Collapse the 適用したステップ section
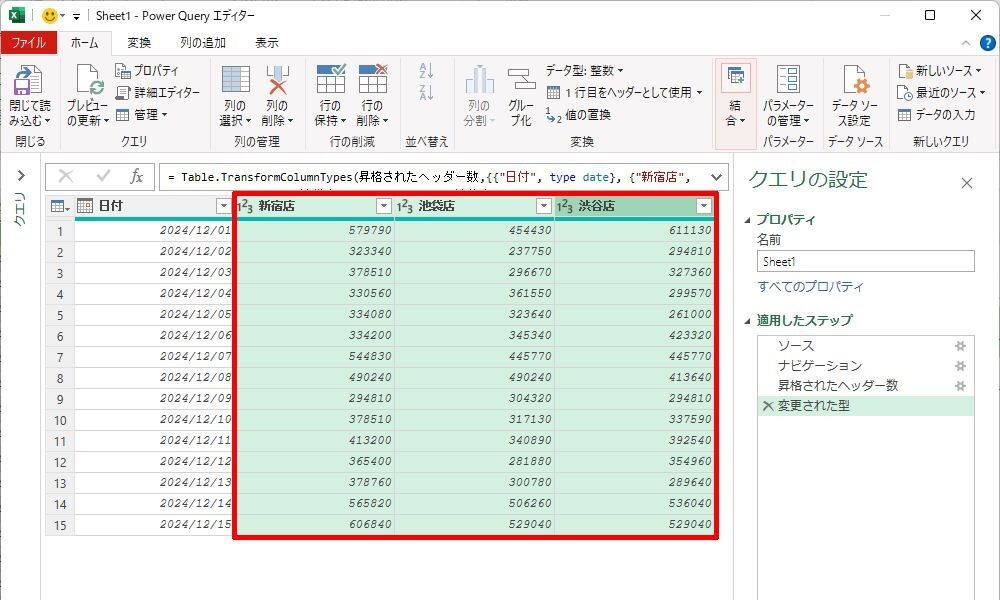The height and width of the screenshot is (600, 1000). 749,321
